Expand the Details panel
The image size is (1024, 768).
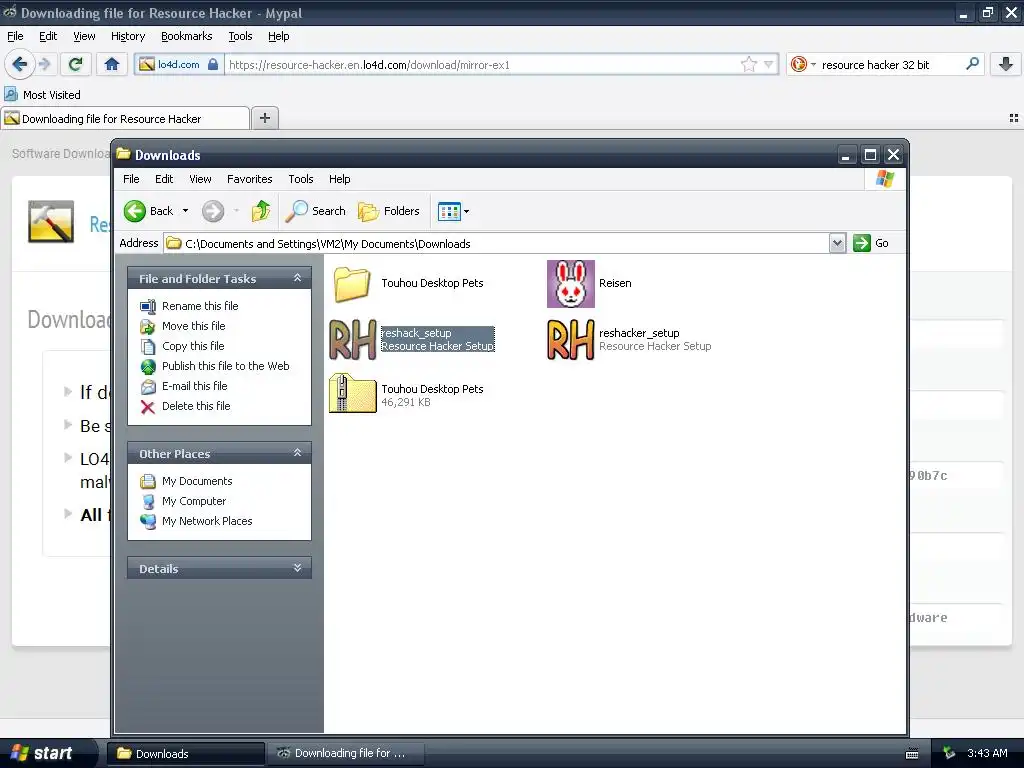pos(297,568)
